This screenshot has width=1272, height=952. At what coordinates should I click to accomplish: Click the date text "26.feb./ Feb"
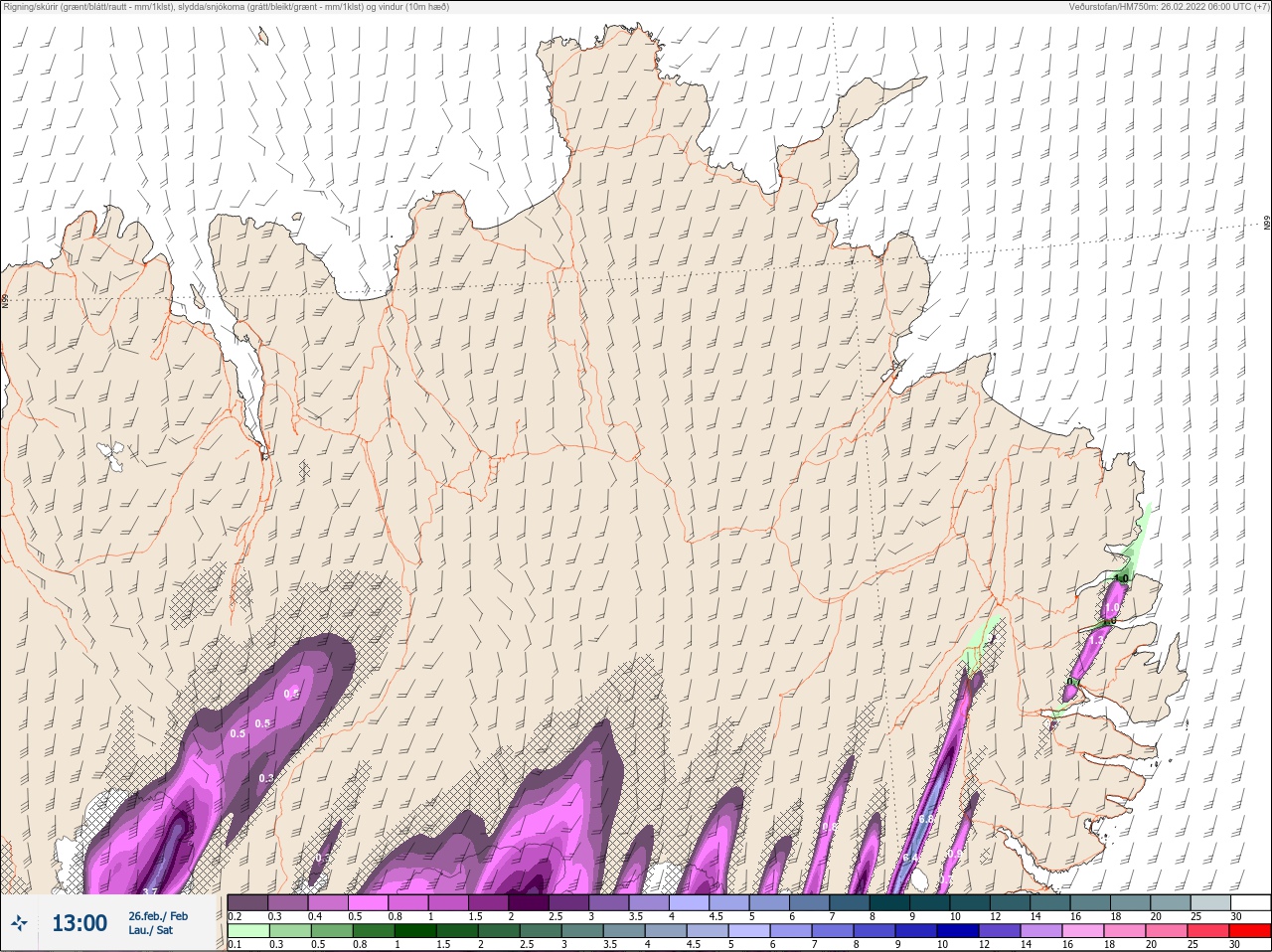click(x=158, y=916)
